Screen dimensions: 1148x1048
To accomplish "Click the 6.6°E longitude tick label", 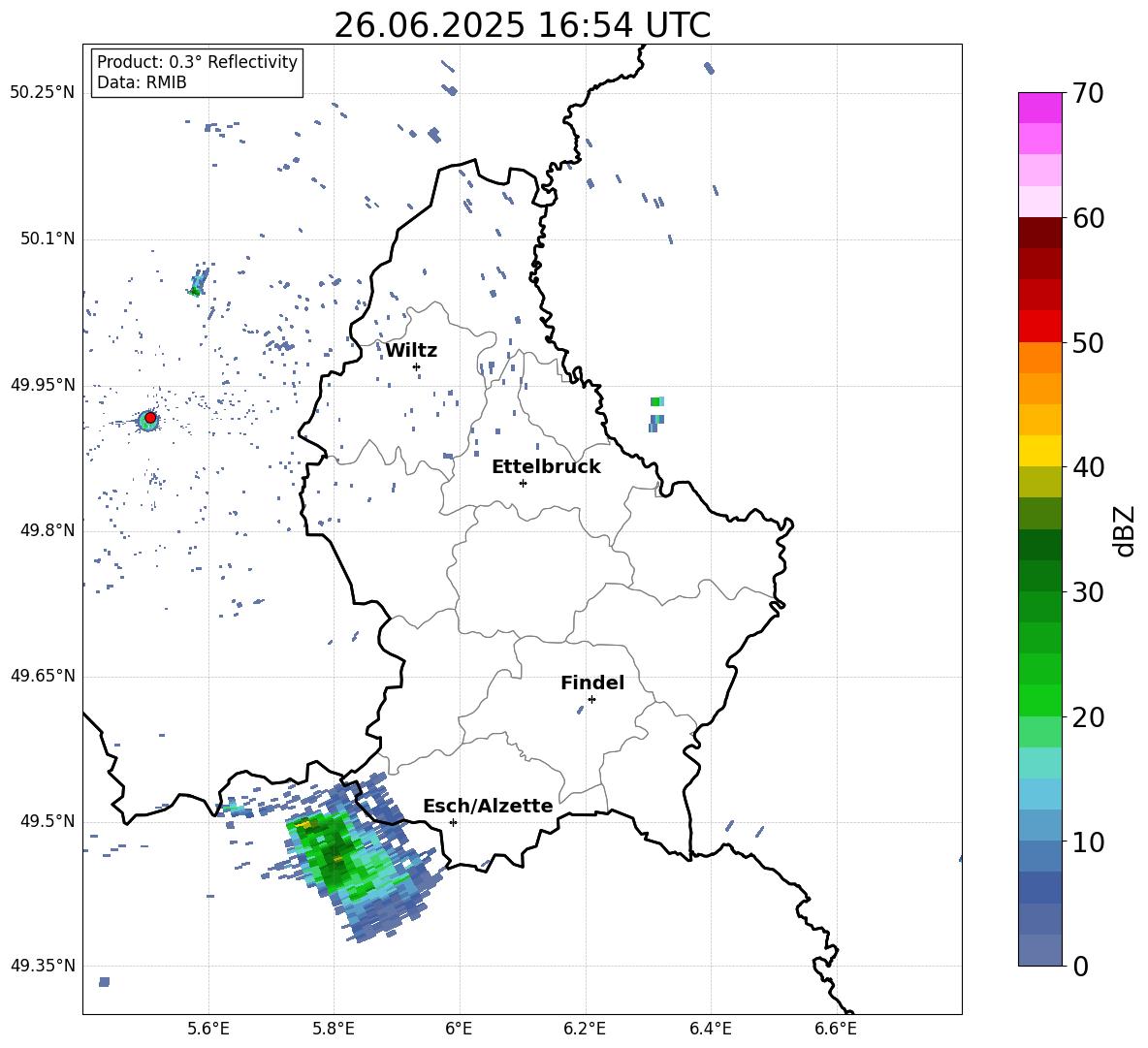I will click(836, 1029).
